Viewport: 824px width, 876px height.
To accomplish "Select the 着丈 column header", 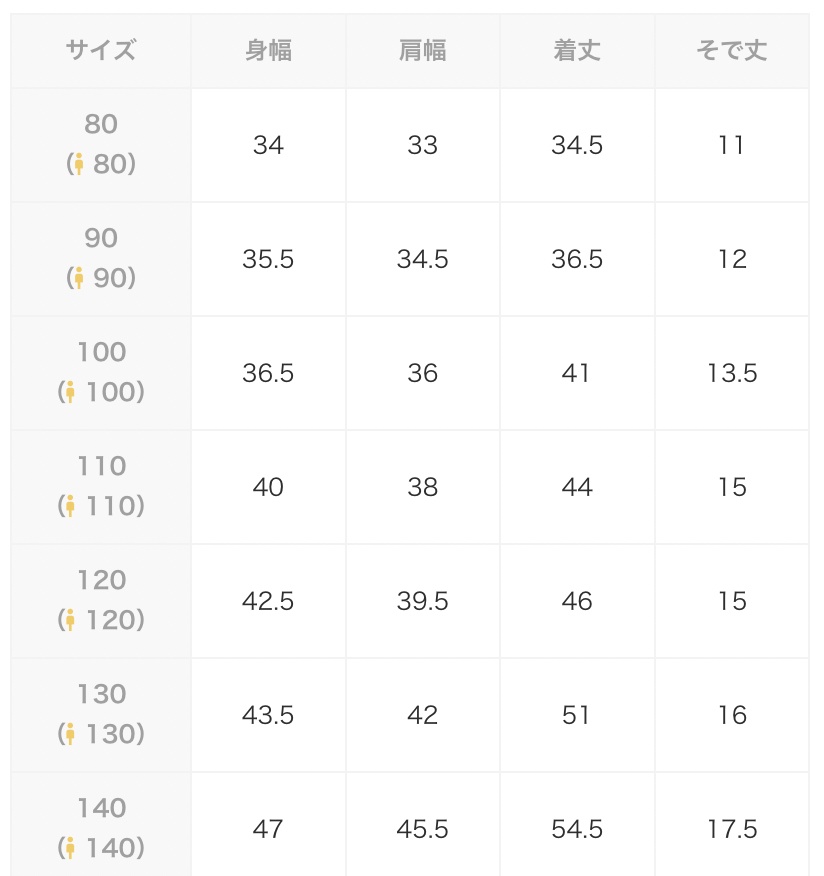I will point(577,51).
